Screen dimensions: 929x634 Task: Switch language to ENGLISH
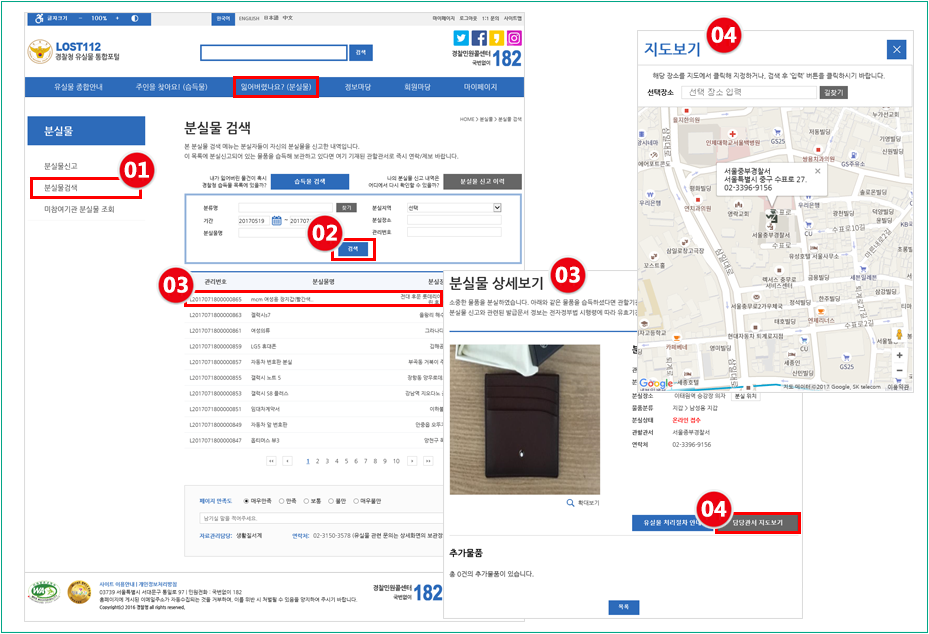coord(249,18)
